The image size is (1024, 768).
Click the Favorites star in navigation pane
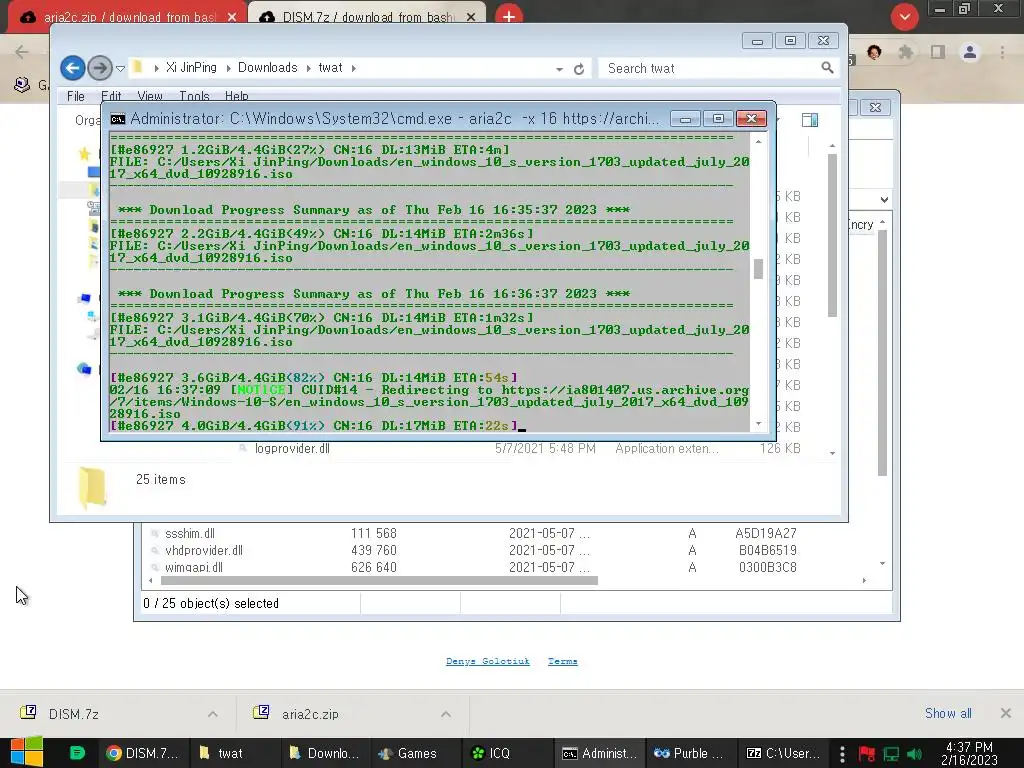[84, 153]
